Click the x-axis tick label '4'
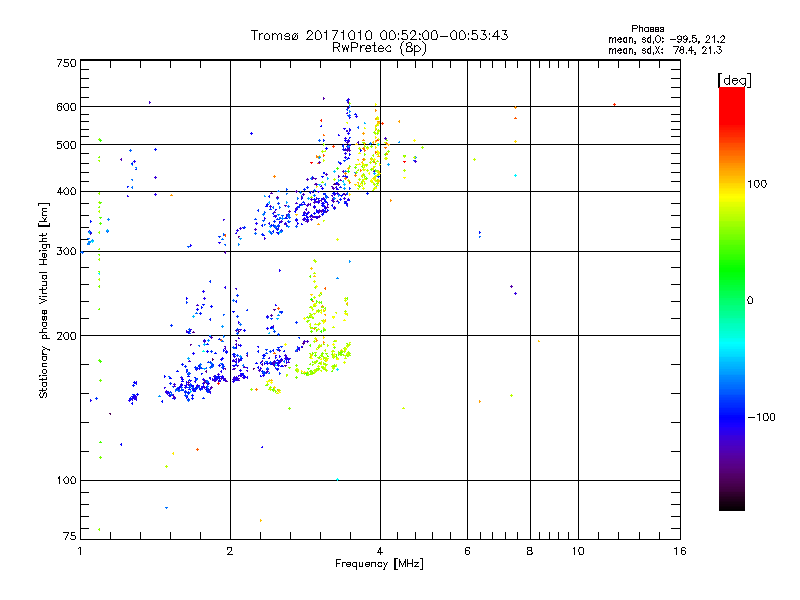800x600 pixels. click(380, 551)
